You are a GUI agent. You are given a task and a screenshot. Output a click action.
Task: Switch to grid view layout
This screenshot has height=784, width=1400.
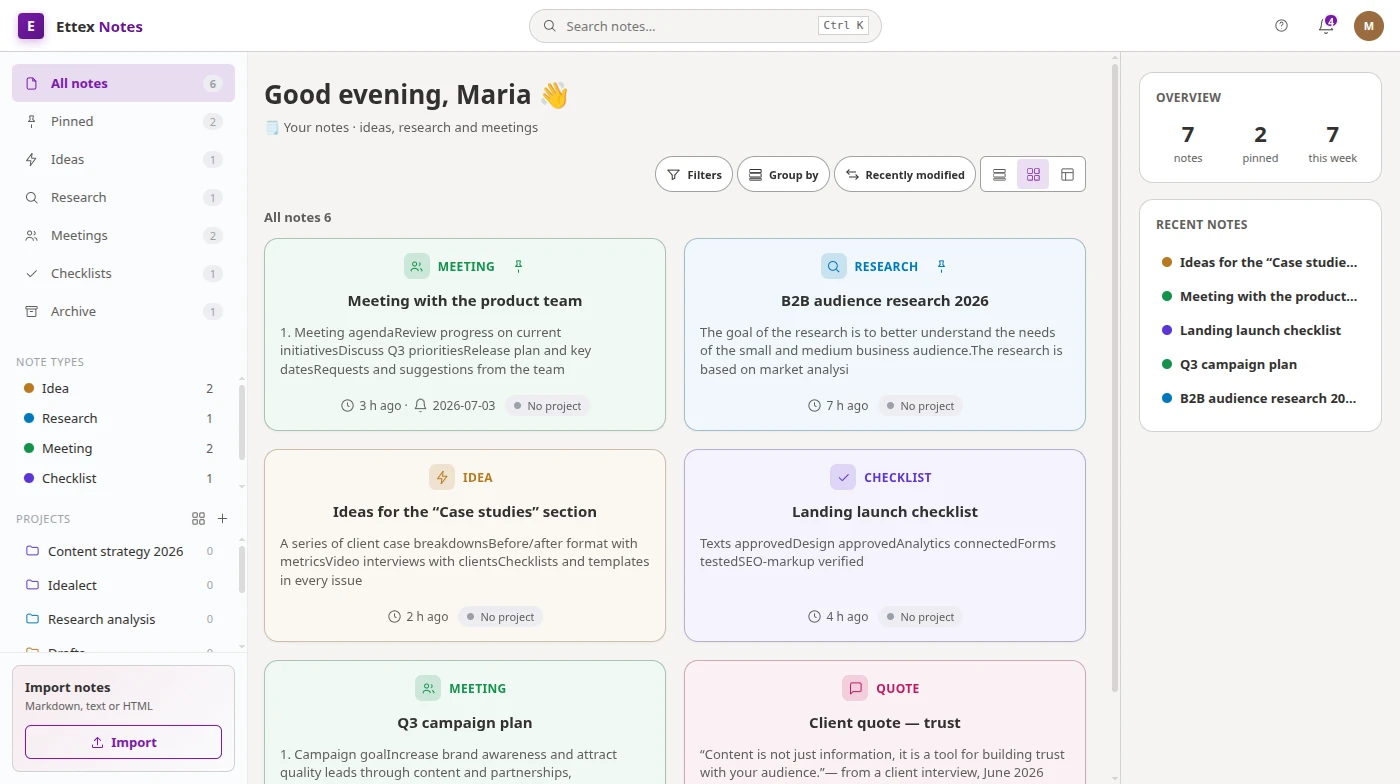1033,174
